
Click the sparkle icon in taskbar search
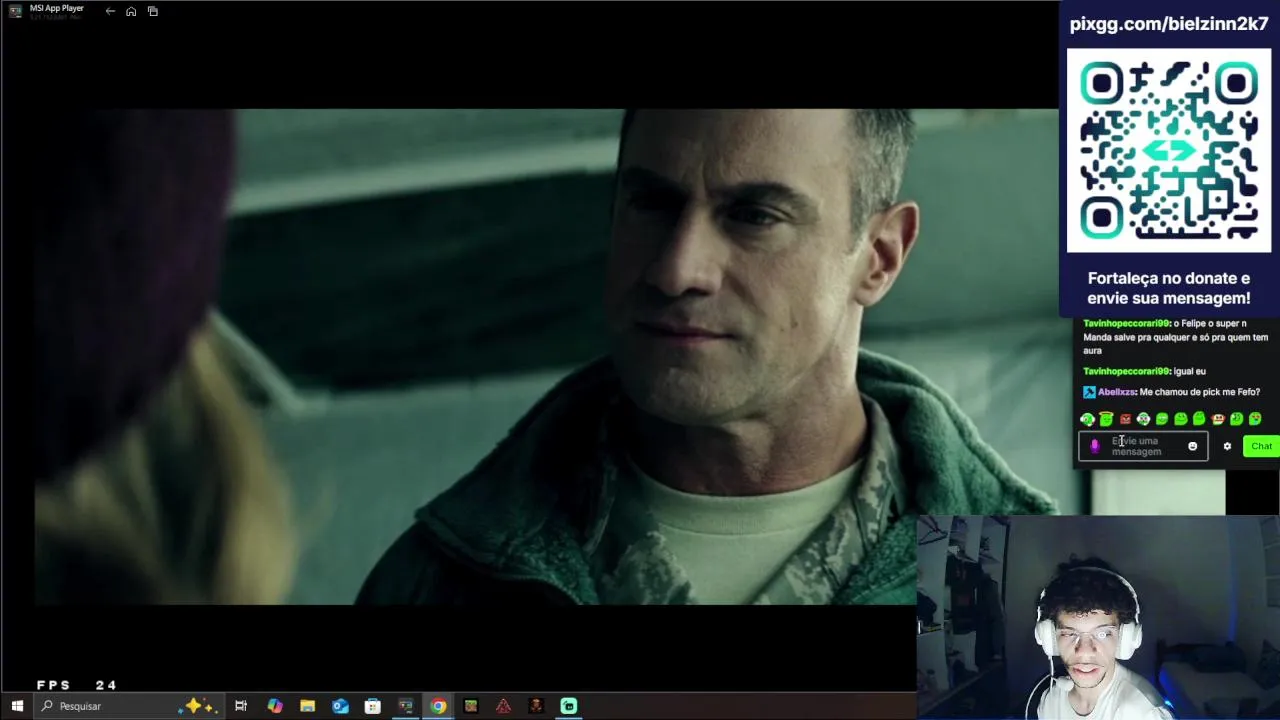click(198, 706)
